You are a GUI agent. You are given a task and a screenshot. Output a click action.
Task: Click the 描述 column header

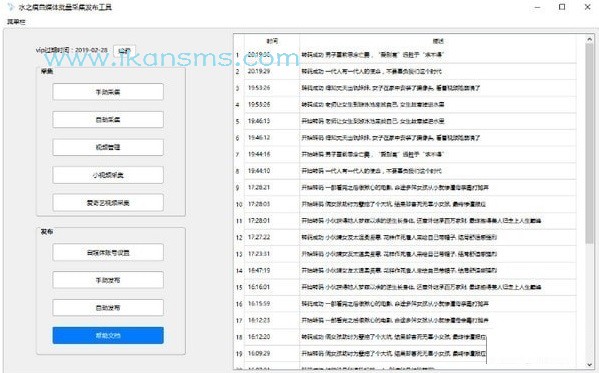[x=438, y=41]
